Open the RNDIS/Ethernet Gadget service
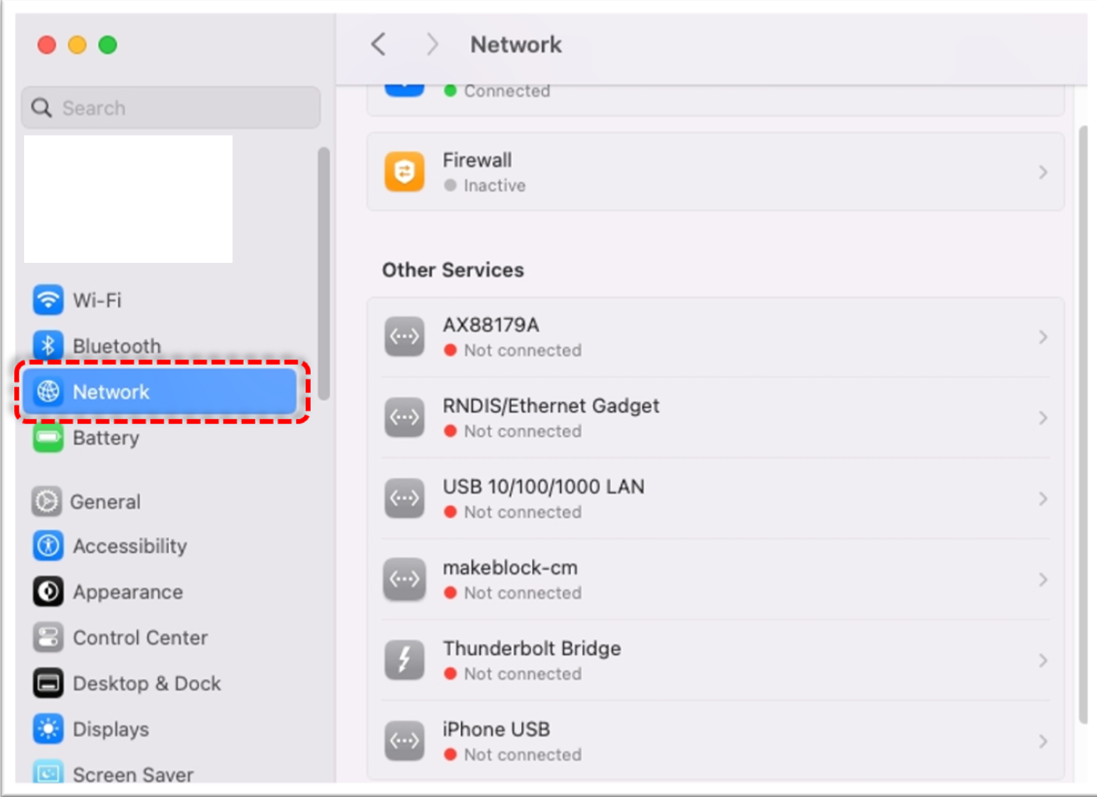Screen dimensions: 1097x797 coord(550,417)
